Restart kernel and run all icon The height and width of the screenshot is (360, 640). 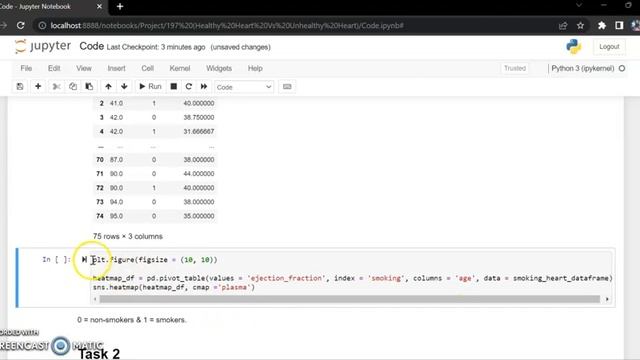204,87
